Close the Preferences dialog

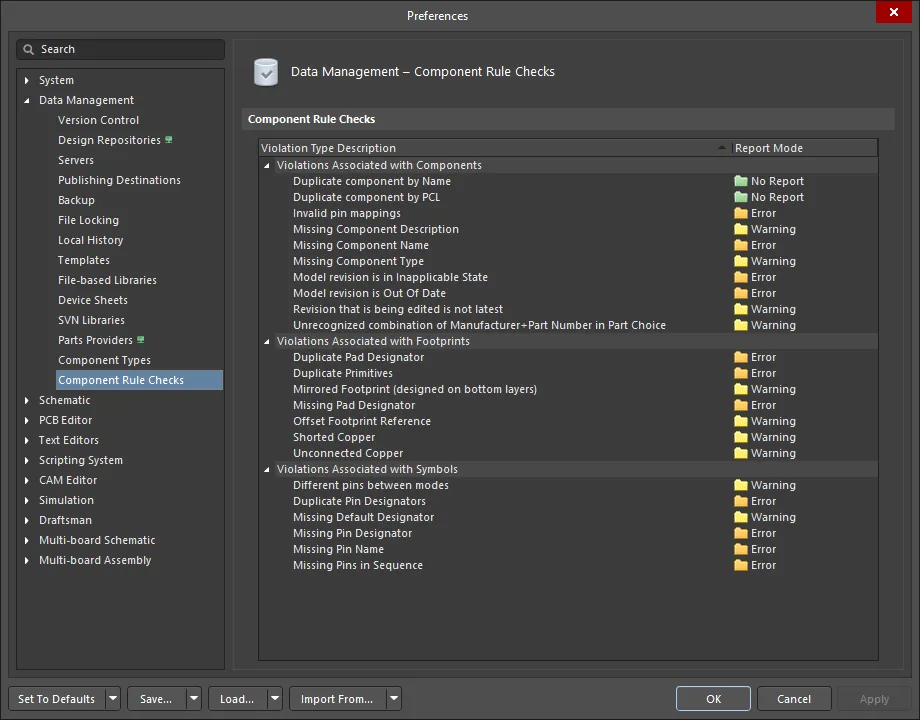(894, 12)
